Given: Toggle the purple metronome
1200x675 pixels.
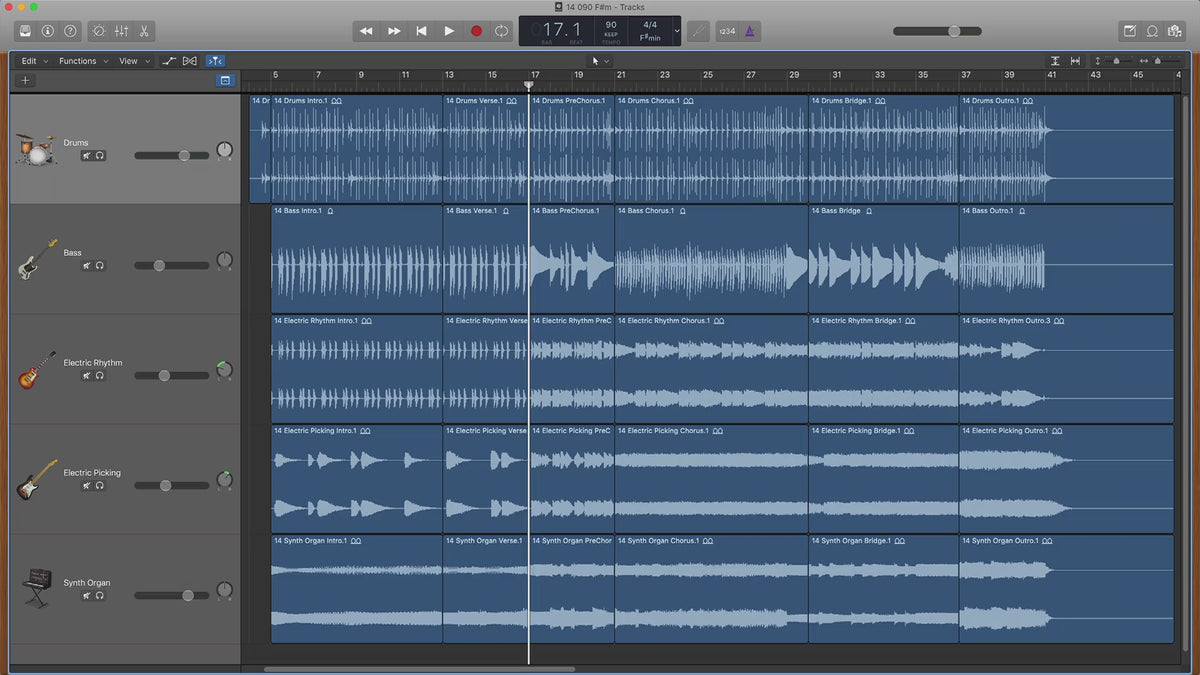Looking at the screenshot, I should 750,31.
